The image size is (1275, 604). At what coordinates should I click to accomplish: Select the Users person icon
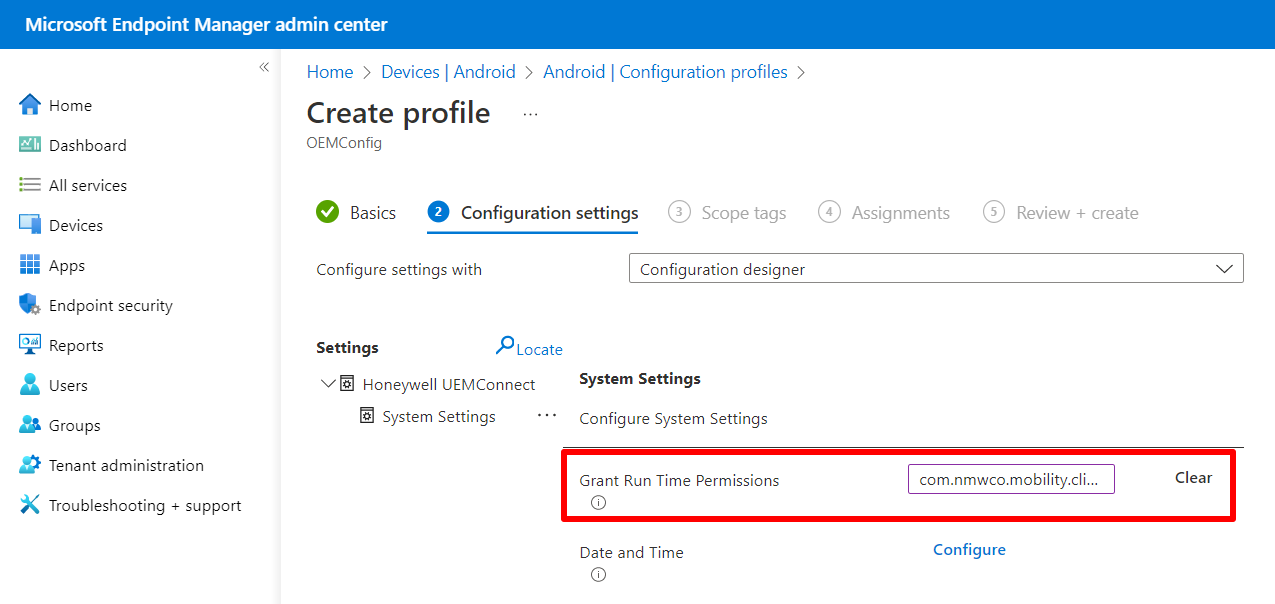coord(30,385)
